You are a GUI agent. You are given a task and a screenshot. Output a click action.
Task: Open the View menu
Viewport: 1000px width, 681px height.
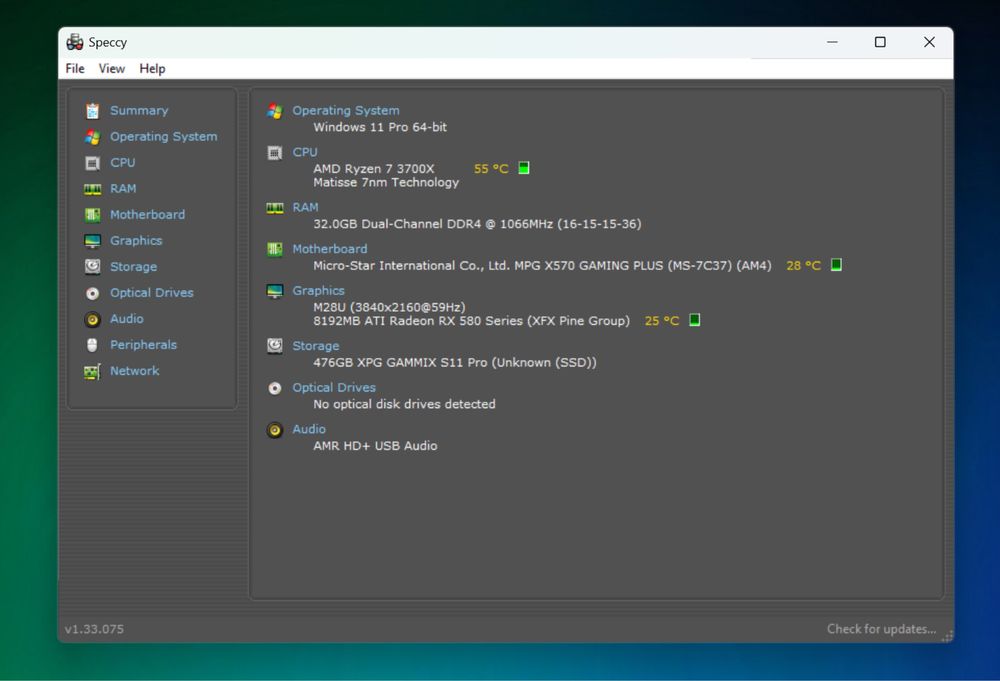click(x=112, y=68)
